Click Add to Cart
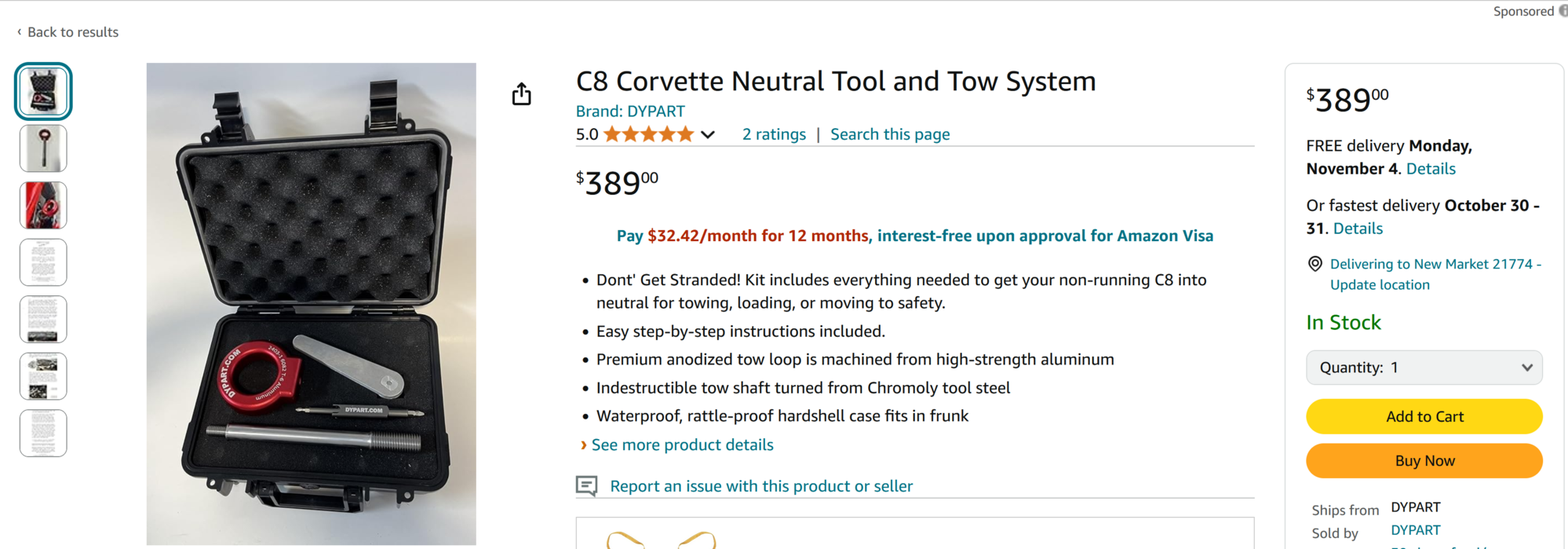This screenshot has width=1568, height=549. point(1424,416)
